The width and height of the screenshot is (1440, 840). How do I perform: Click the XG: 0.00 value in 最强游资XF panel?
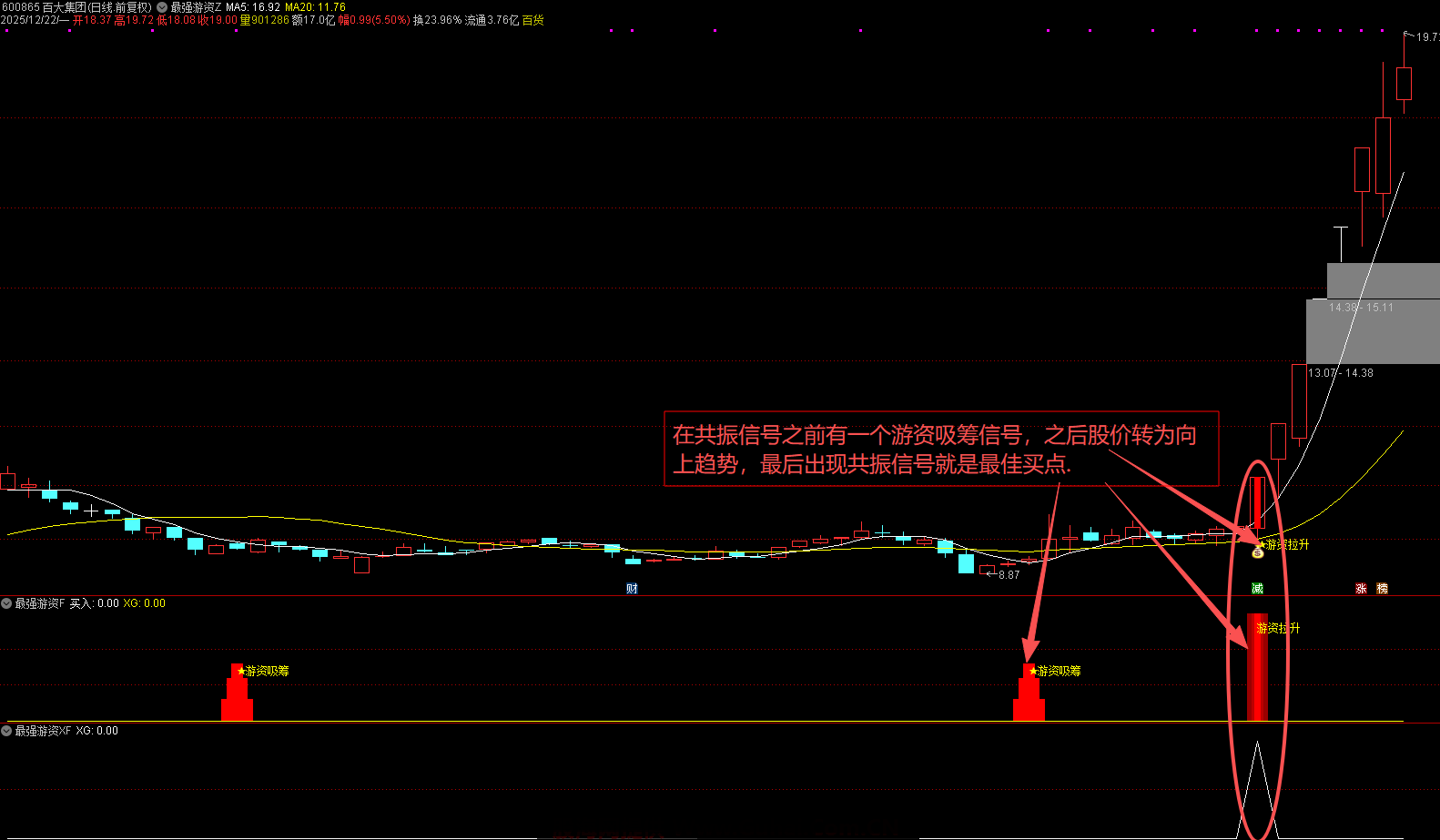96,731
